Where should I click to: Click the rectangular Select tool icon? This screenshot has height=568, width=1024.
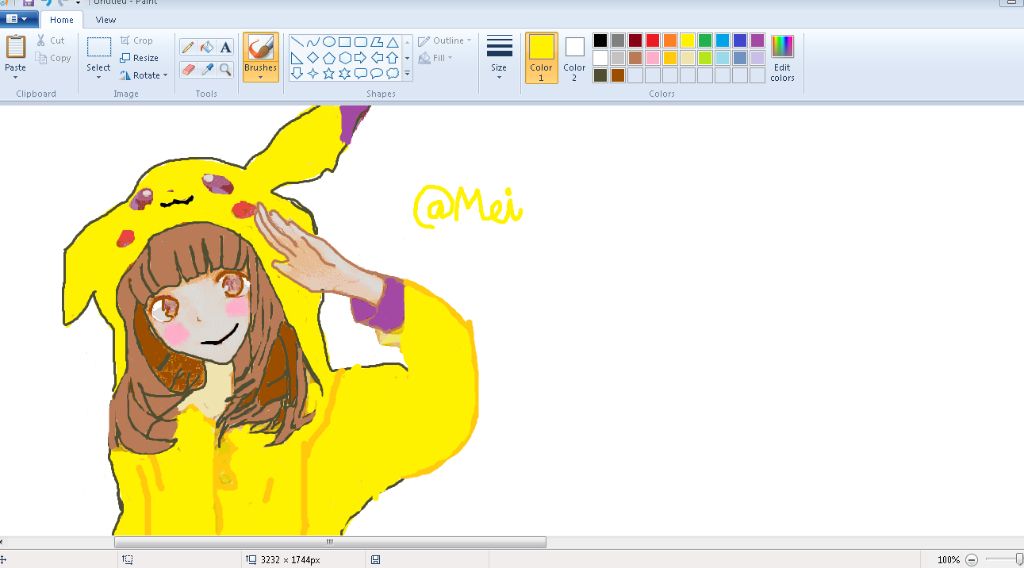click(99, 48)
